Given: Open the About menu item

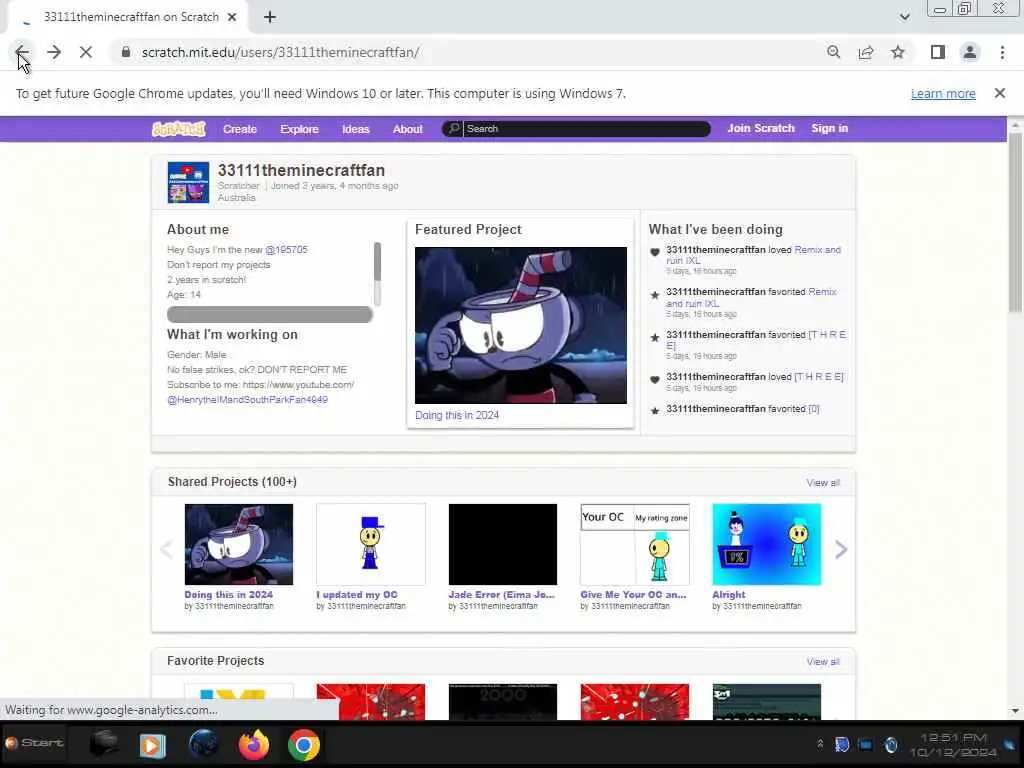Looking at the screenshot, I should [408, 129].
